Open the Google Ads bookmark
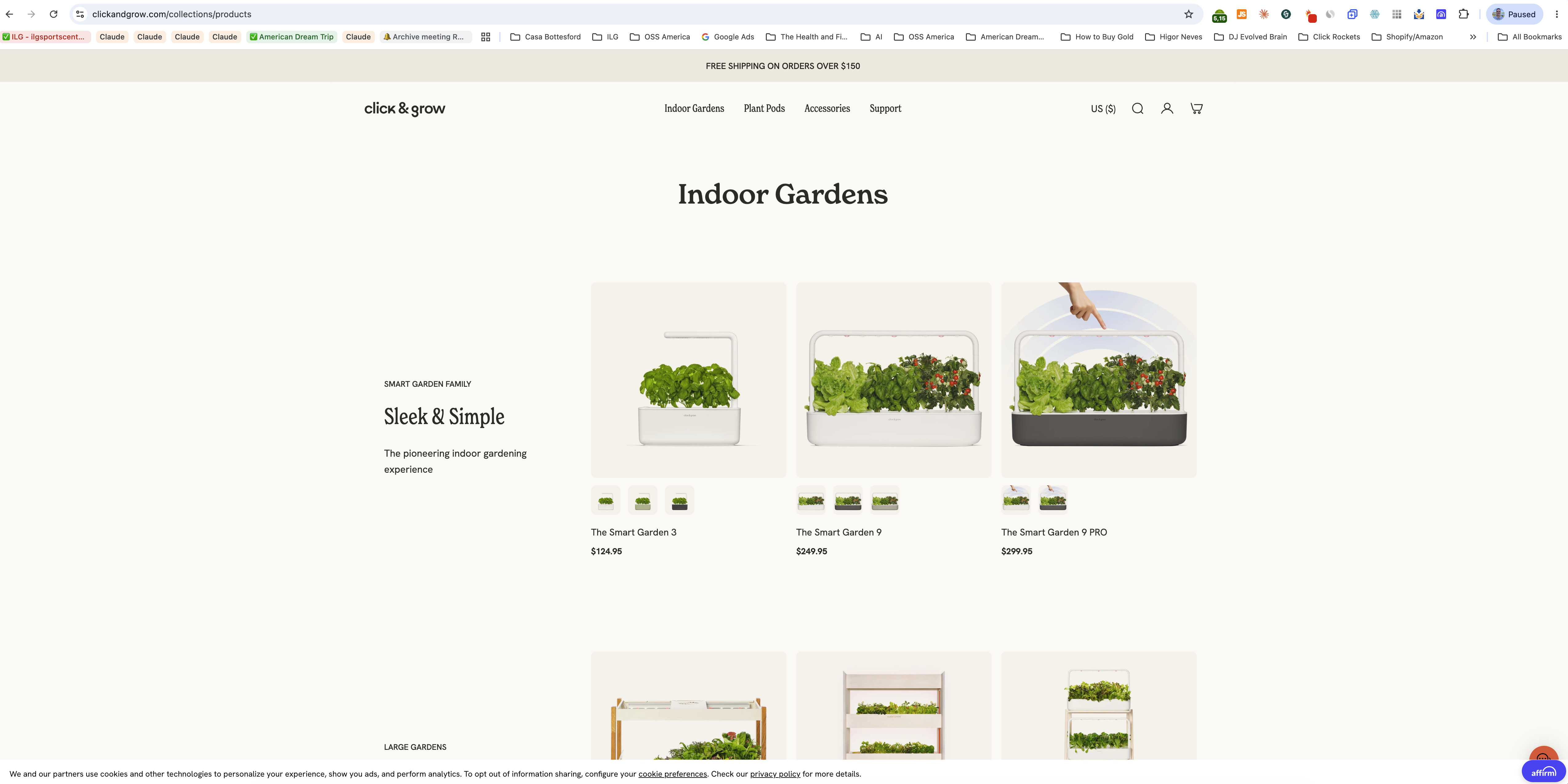The width and height of the screenshot is (1568, 784). click(727, 37)
